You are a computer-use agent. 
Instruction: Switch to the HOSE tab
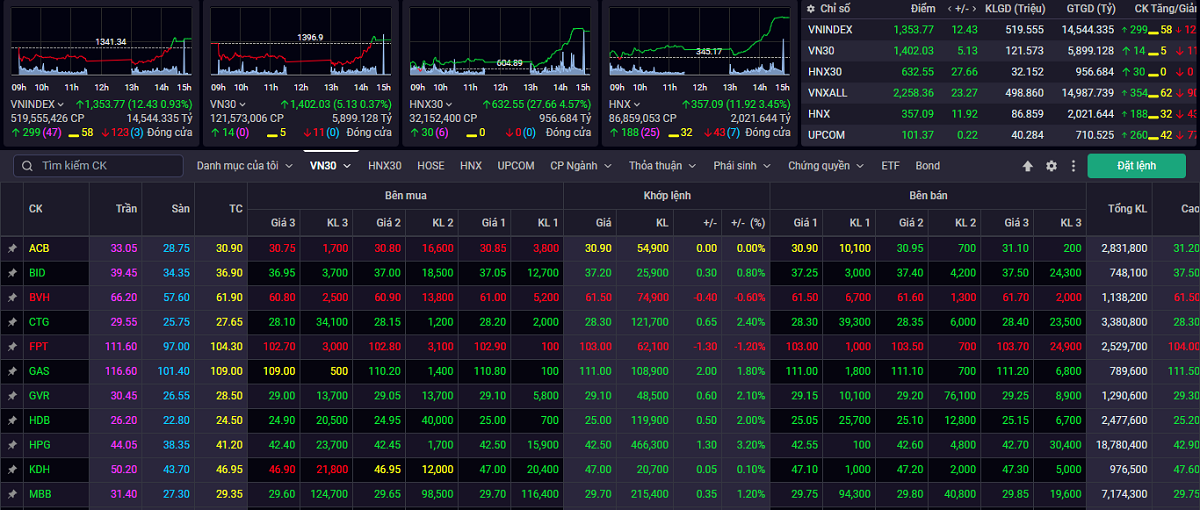click(431, 166)
